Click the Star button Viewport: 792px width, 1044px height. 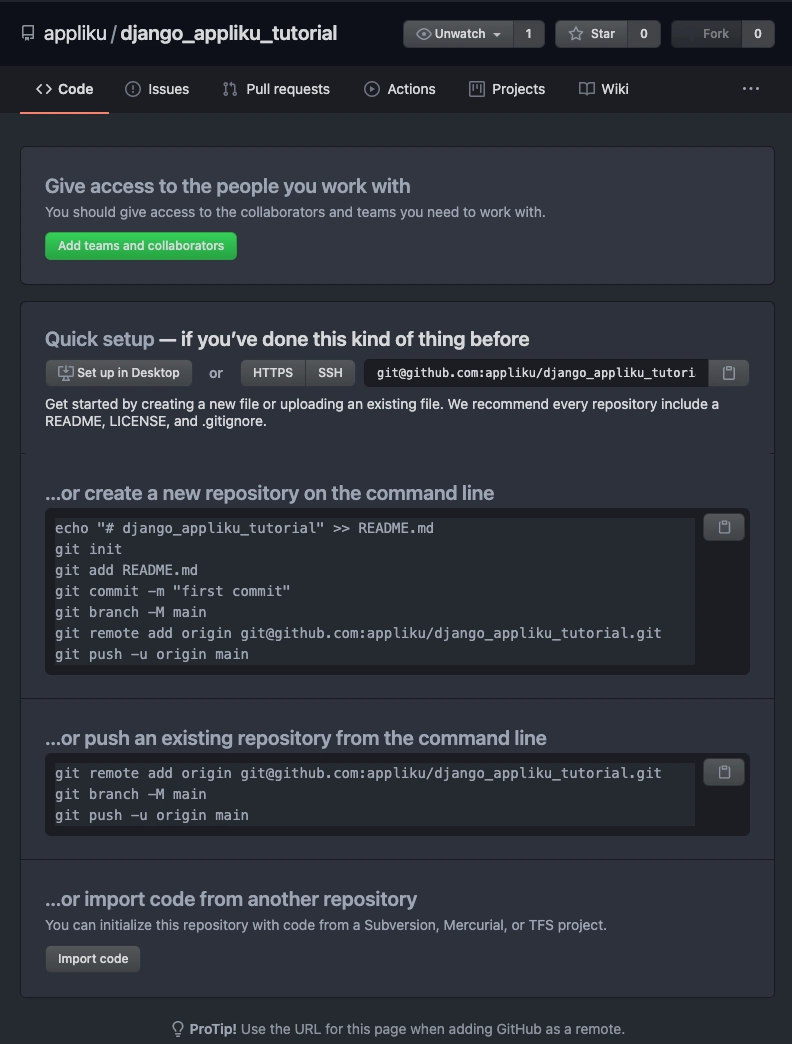pyautogui.click(x=591, y=34)
